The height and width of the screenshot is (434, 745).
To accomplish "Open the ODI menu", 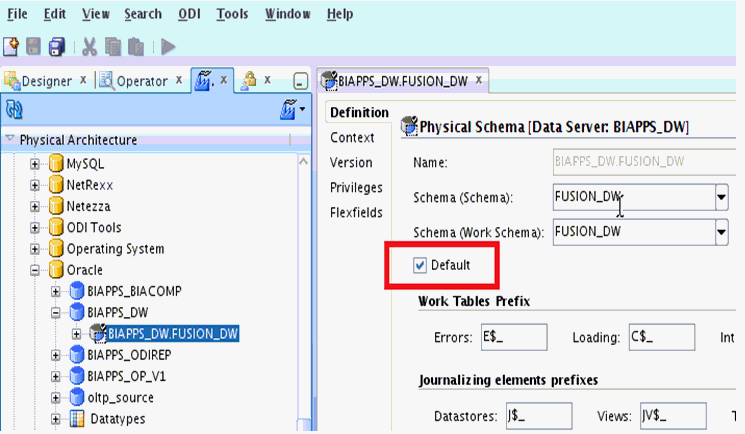I will point(189,14).
